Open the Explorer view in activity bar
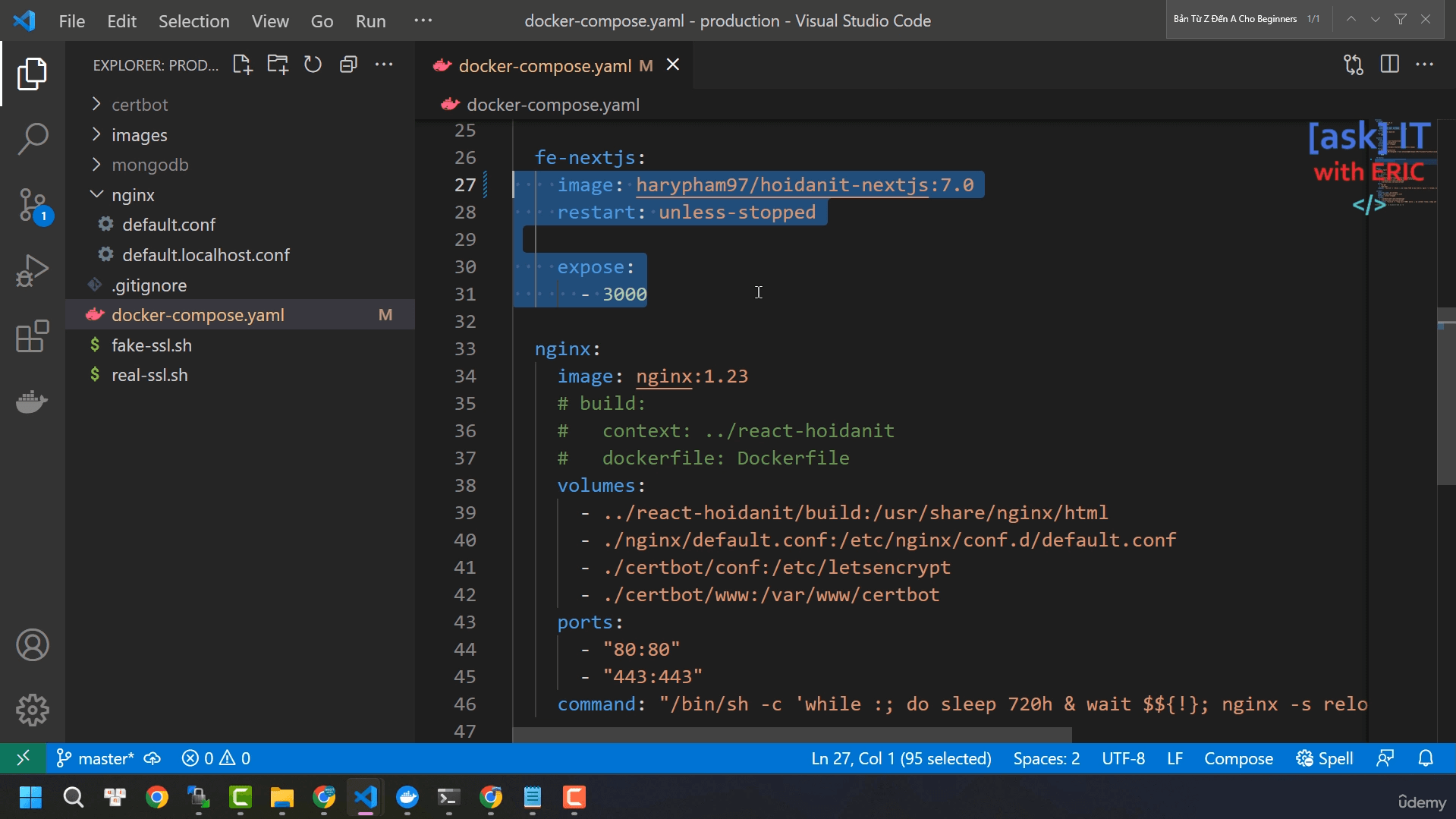The height and width of the screenshot is (819, 1456). coord(32,74)
